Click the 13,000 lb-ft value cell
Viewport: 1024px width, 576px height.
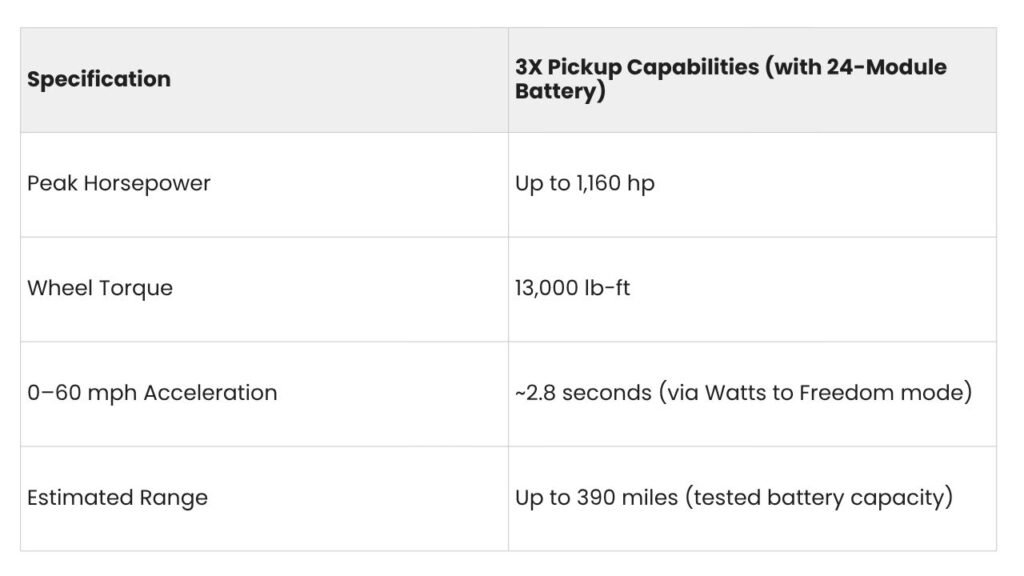(752, 289)
